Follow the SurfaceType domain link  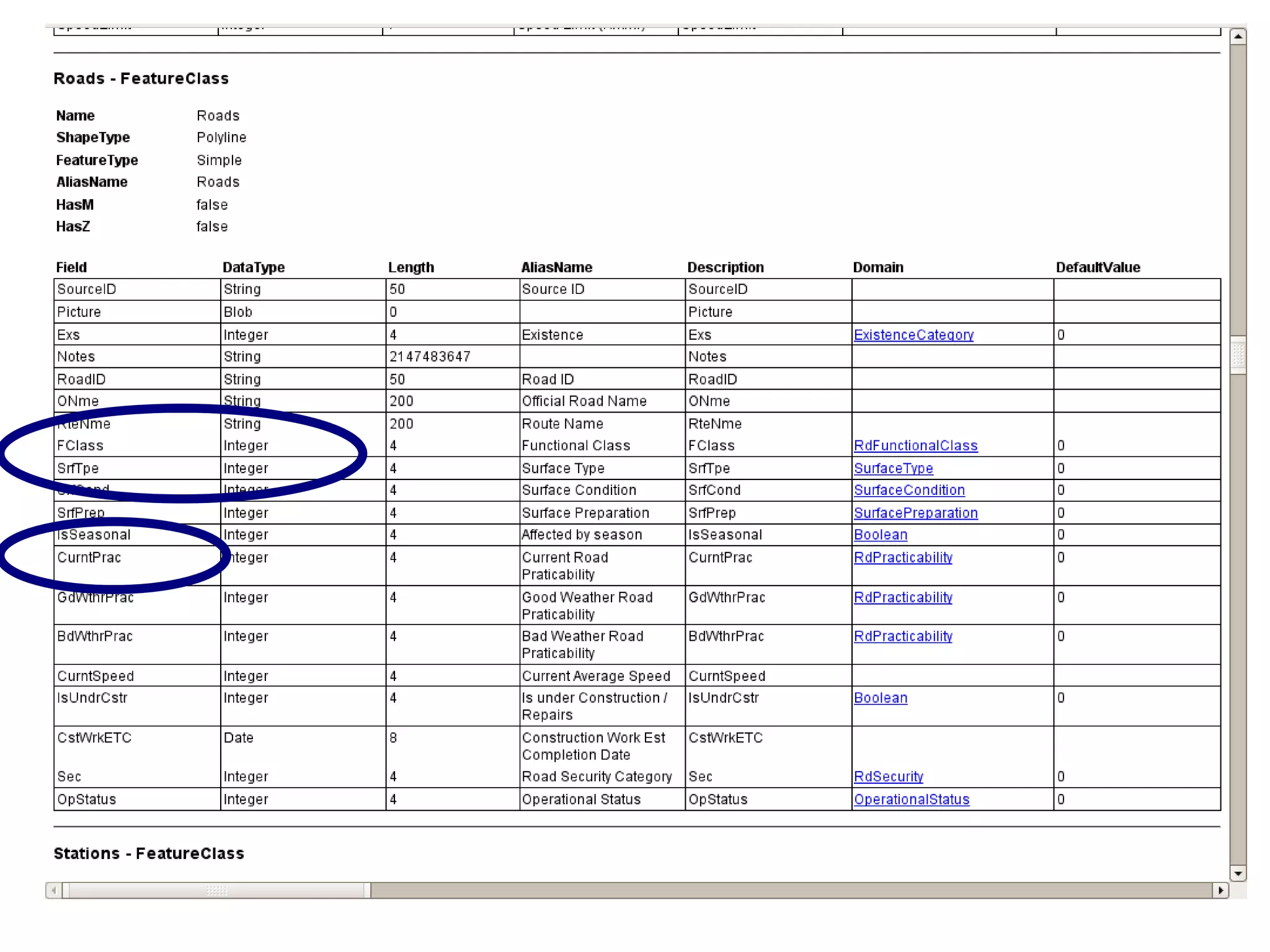(x=893, y=468)
